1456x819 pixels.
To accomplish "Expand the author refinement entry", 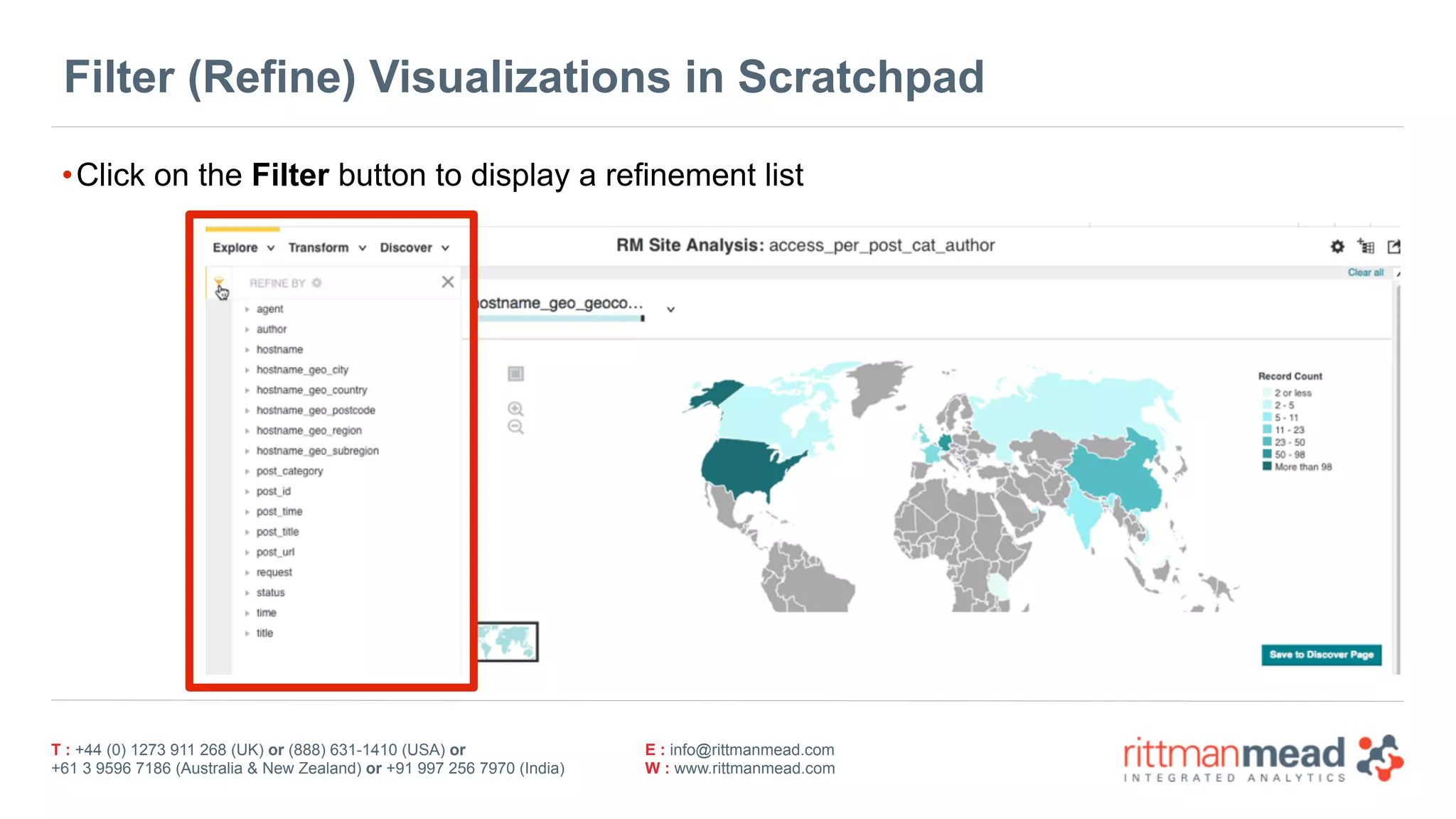I will (271, 330).
